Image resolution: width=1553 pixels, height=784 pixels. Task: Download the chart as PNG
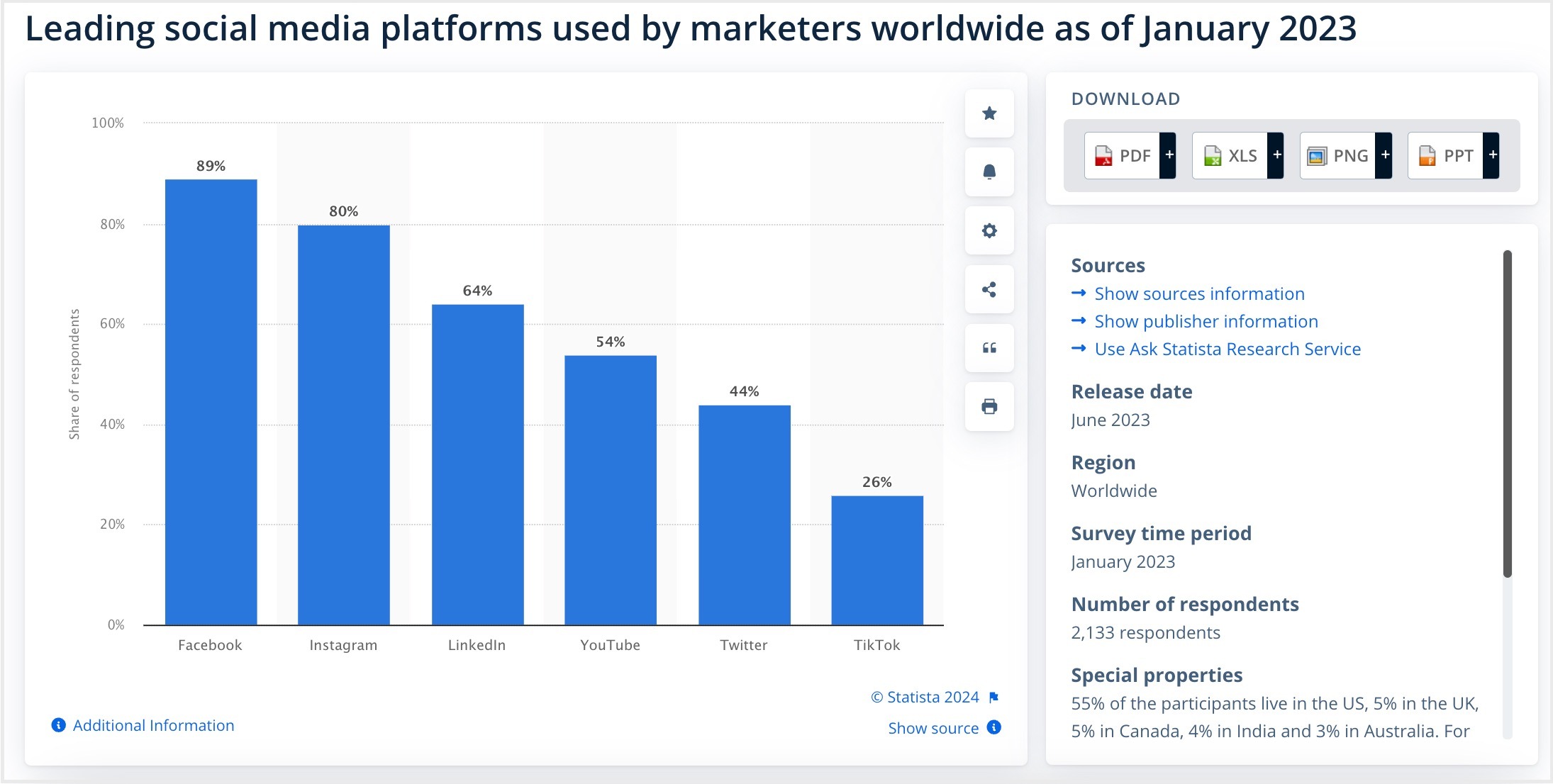coord(1338,156)
